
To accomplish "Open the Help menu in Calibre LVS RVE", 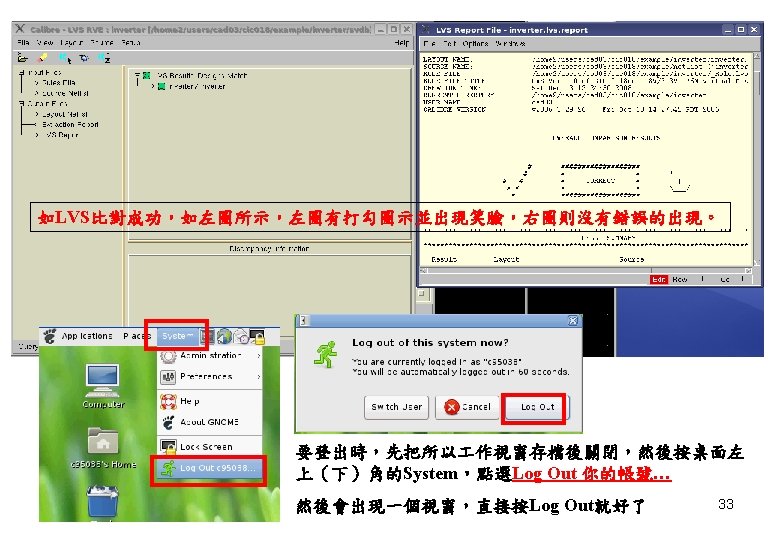I will click(x=402, y=43).
